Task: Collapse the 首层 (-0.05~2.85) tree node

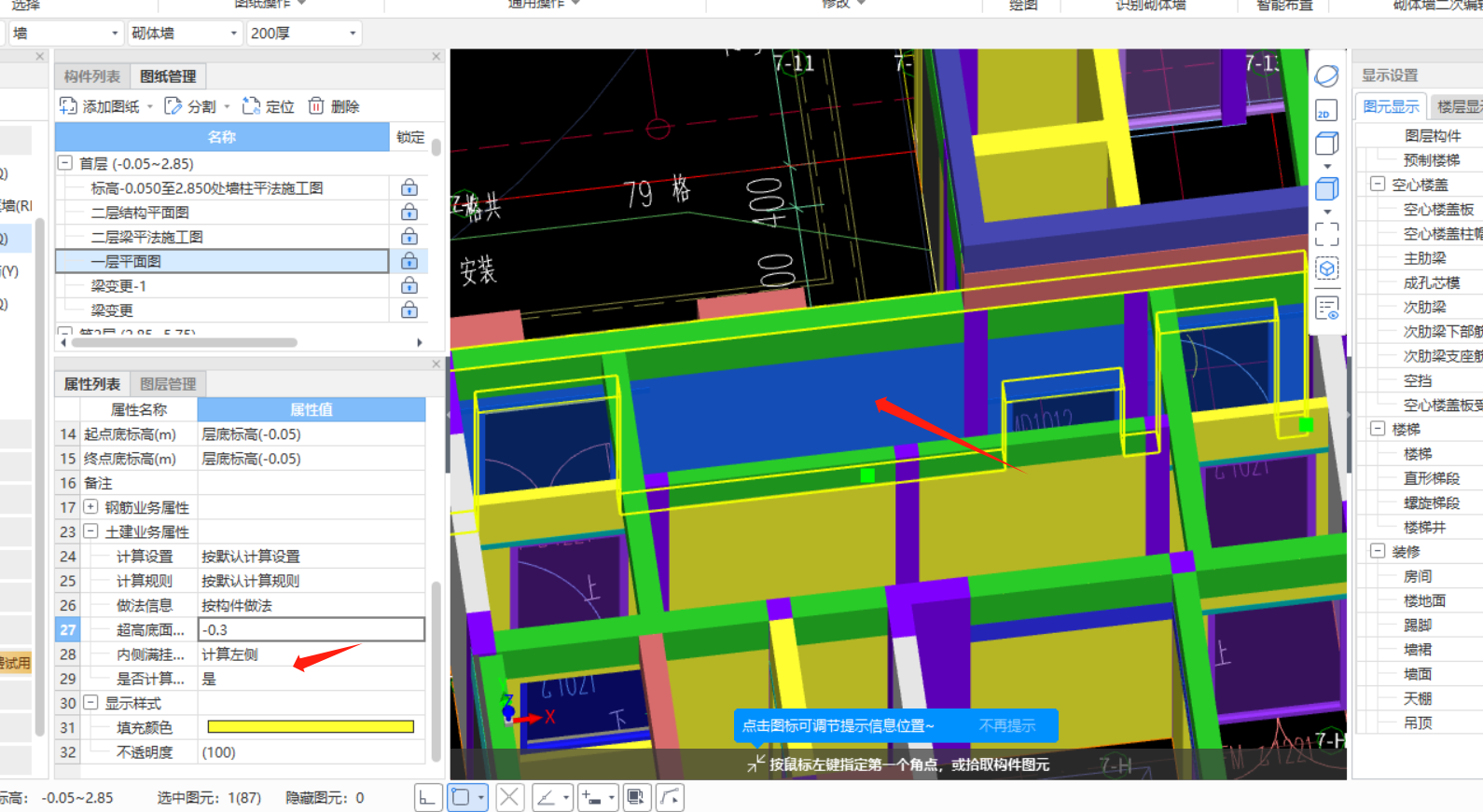Action: click(x=65, y=163)
